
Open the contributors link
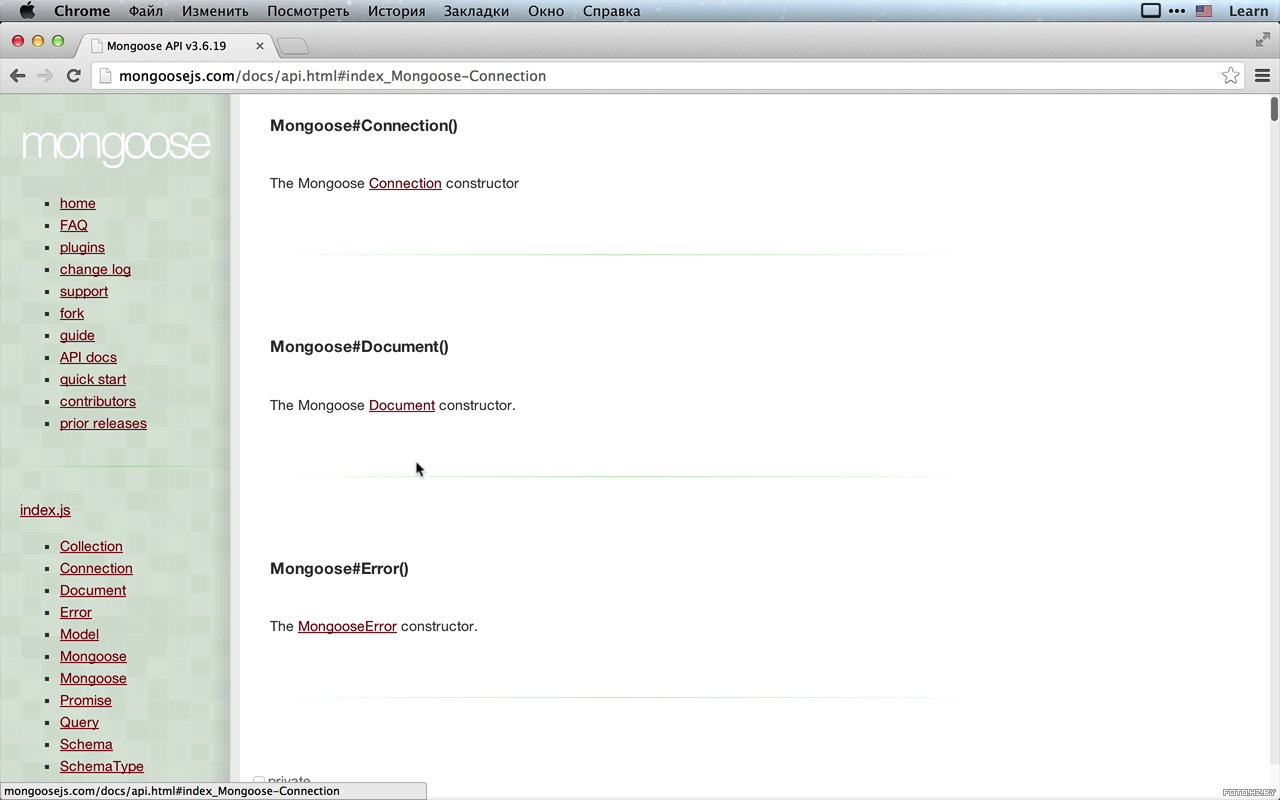pyautogui.click(x=98, y=401)
